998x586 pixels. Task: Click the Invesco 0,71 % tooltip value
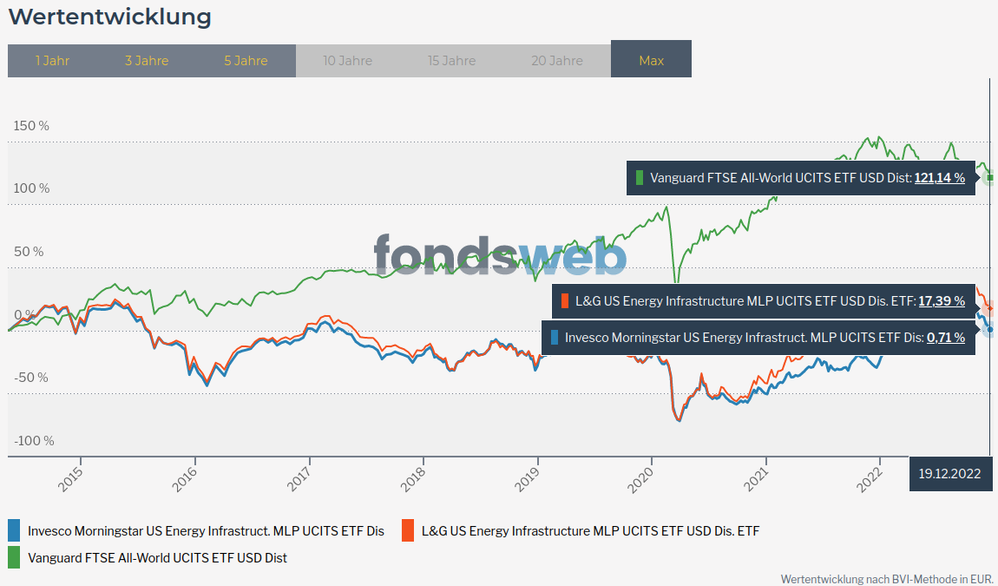point(946,338)
